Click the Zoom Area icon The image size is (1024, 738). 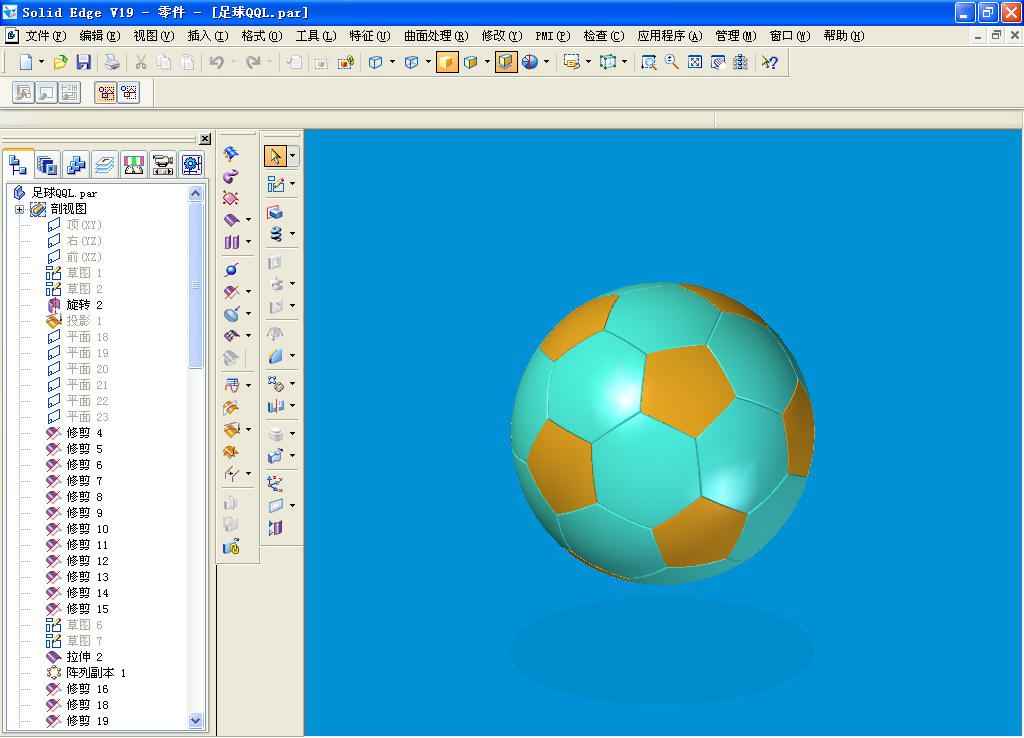(x=648, y=62)
